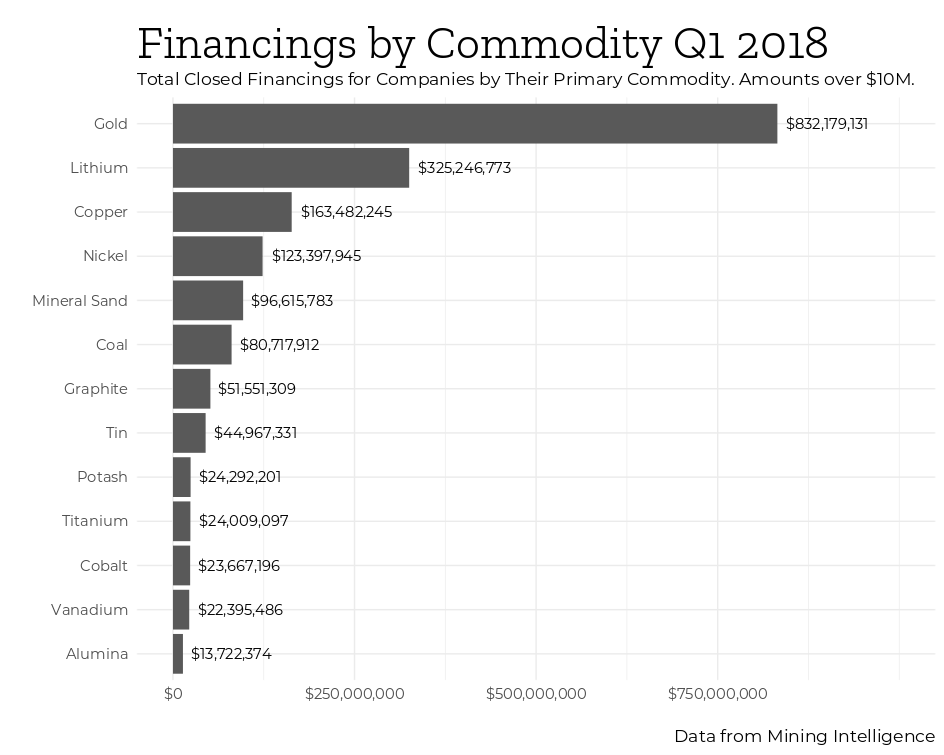Image resolution: width=944 pixels, height=755 pixels.
Task: Click the Gold bar in the chart
Action: [475, 124]
